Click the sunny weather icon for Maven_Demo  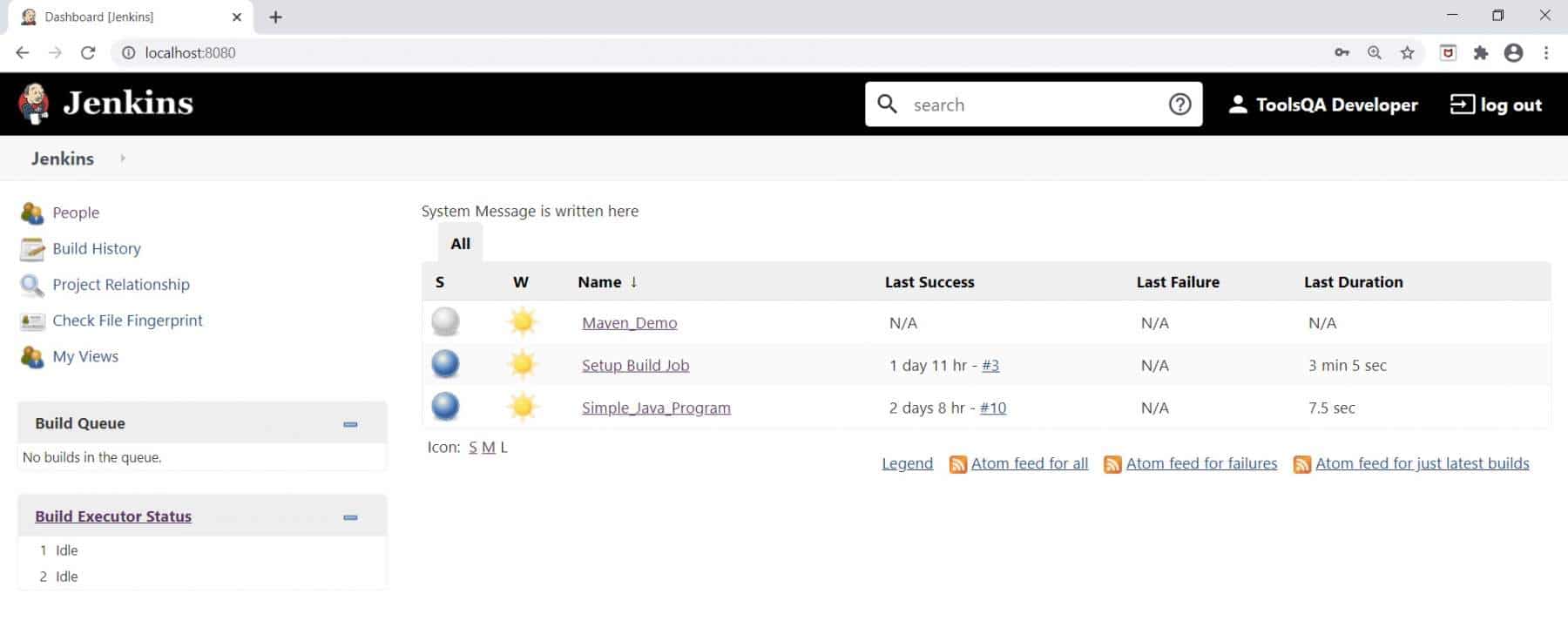coord(522,322)
